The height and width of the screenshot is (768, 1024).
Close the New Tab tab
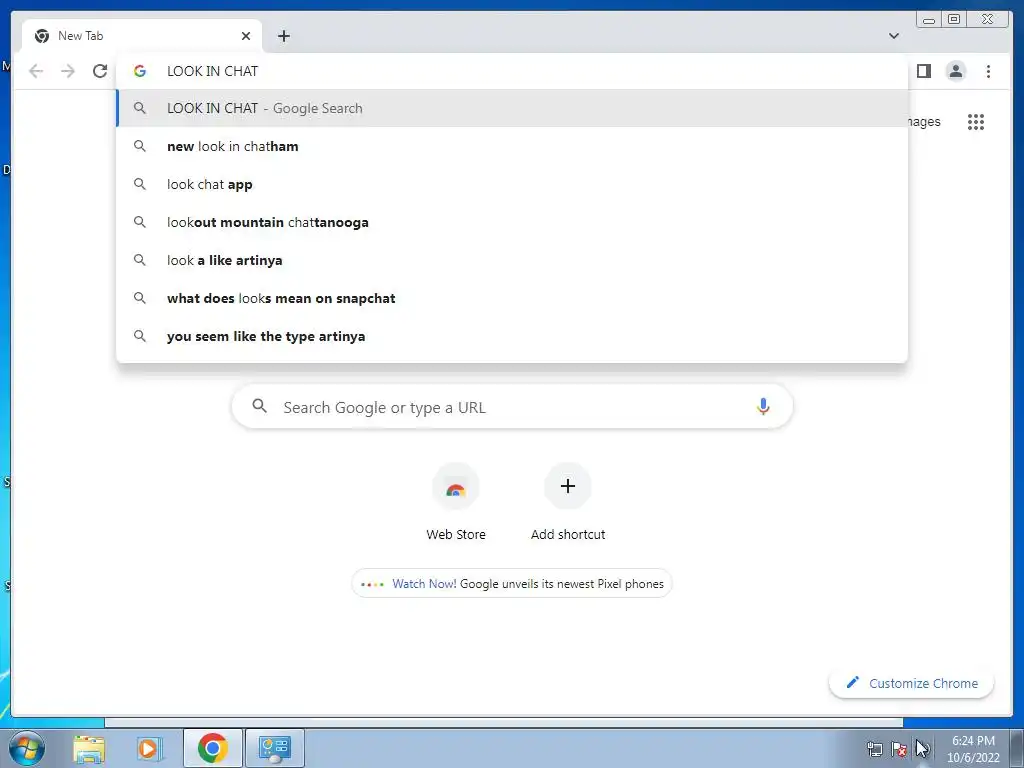point(246,36)
